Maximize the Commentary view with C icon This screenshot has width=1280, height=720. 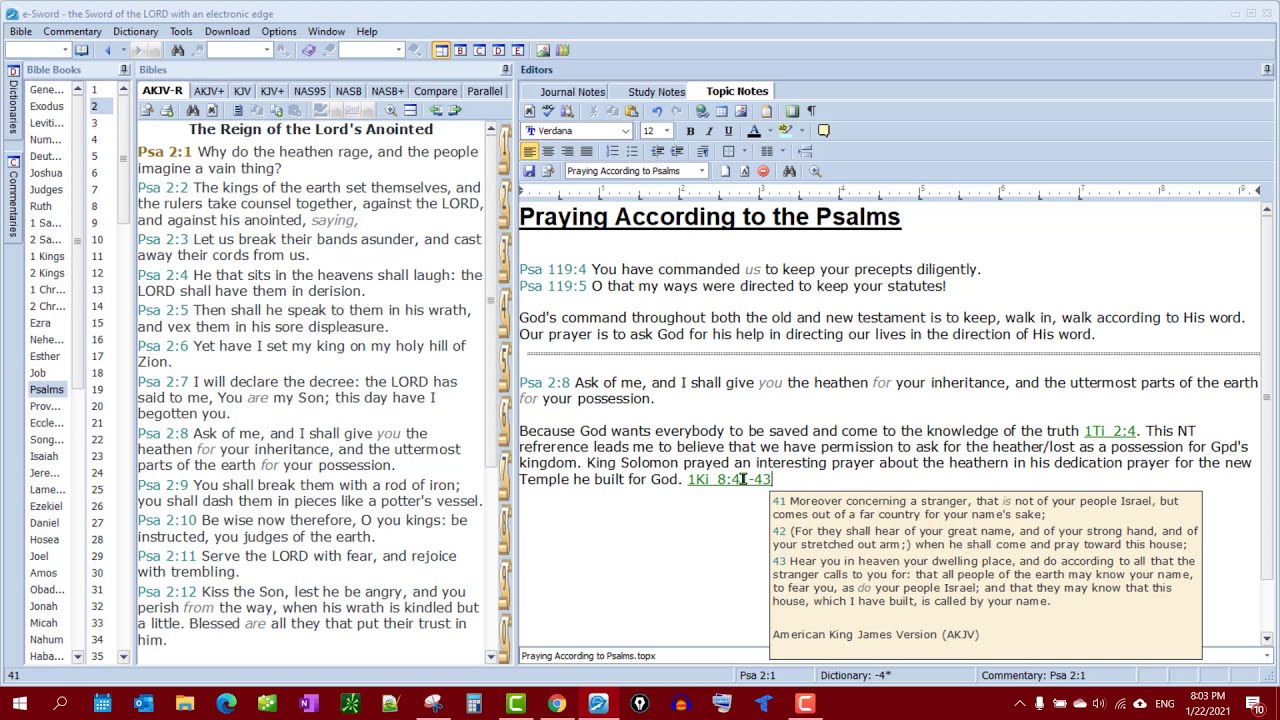(x=479, y=50)
